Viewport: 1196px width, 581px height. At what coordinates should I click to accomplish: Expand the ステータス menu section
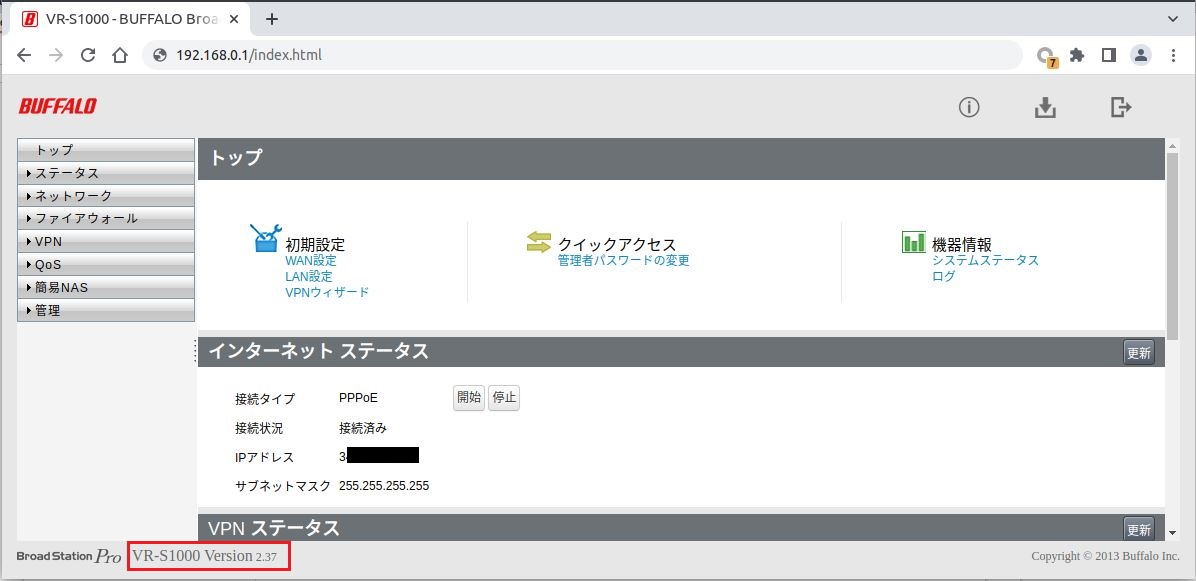106,173
